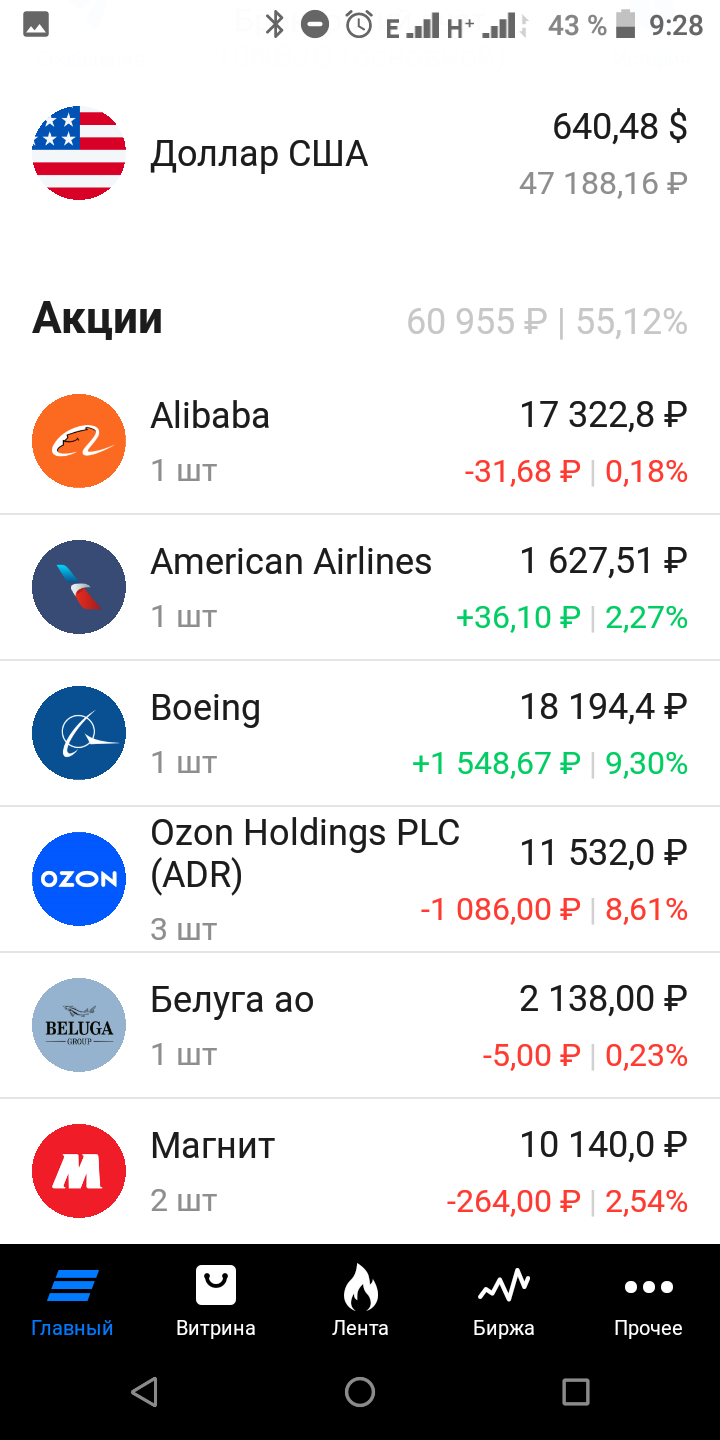Open the Прочее menu tab
This screenshot has width=720, height=1440.
click(x=648, y=1300)
